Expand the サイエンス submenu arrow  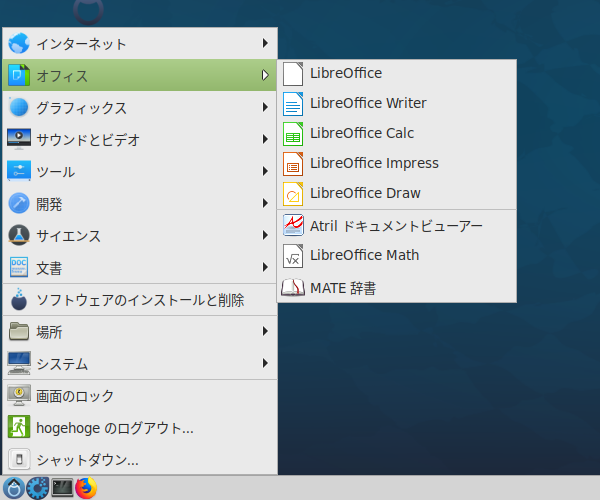click(265, 235)
